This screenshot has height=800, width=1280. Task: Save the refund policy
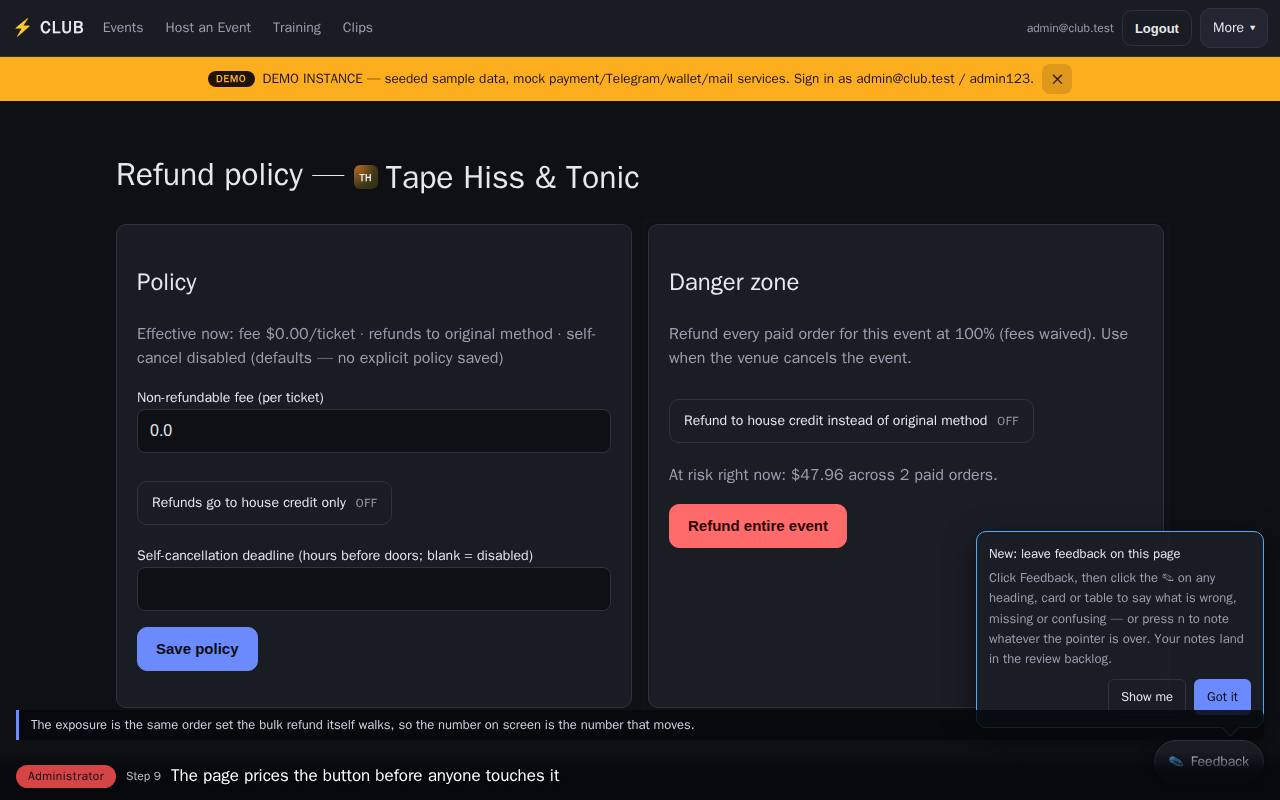tap(197, 649)
